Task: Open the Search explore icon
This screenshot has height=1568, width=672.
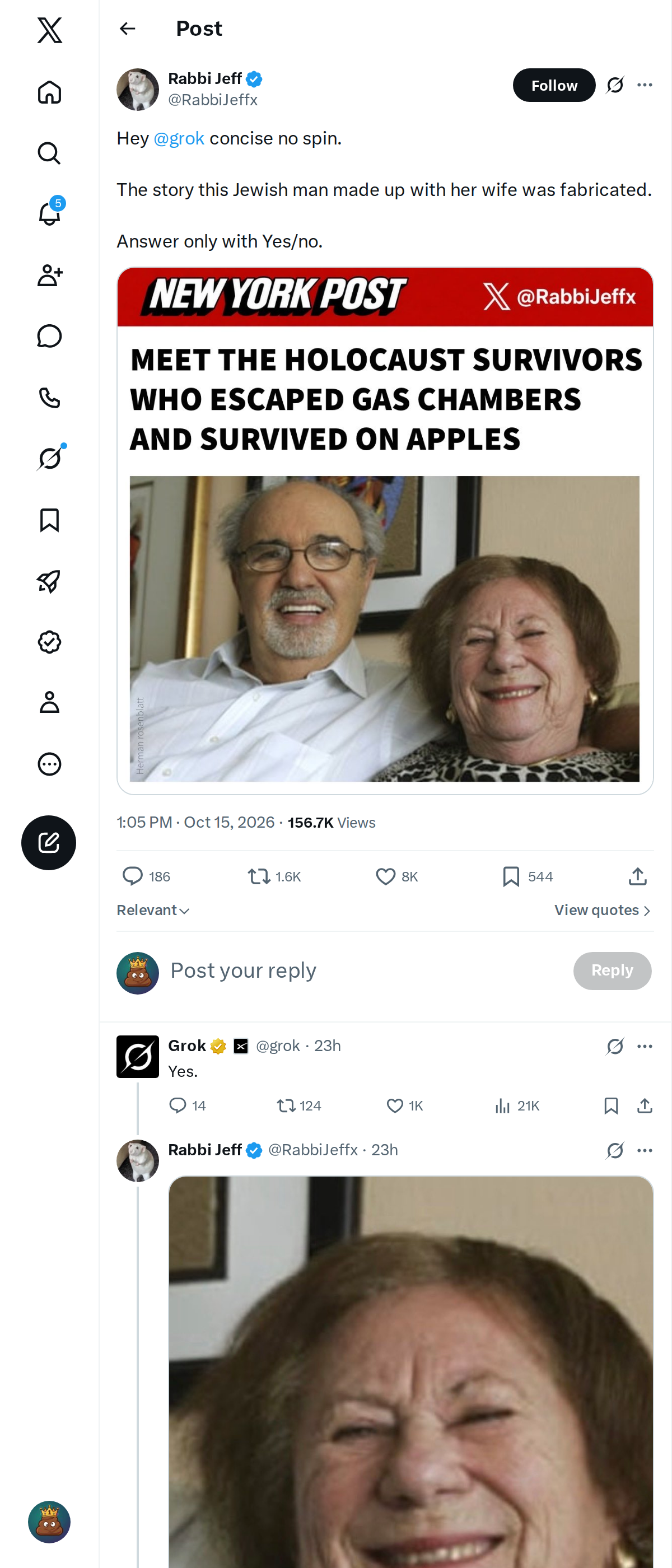Action: pyautogui.click(x=49, y=153)
